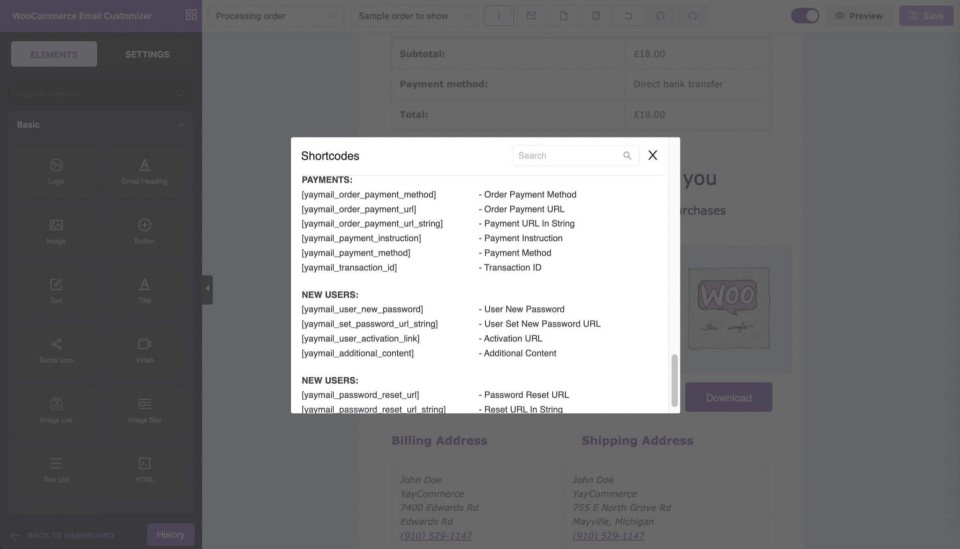Choose the Social Icon element
Screen dimensions: 960x549
56,344
